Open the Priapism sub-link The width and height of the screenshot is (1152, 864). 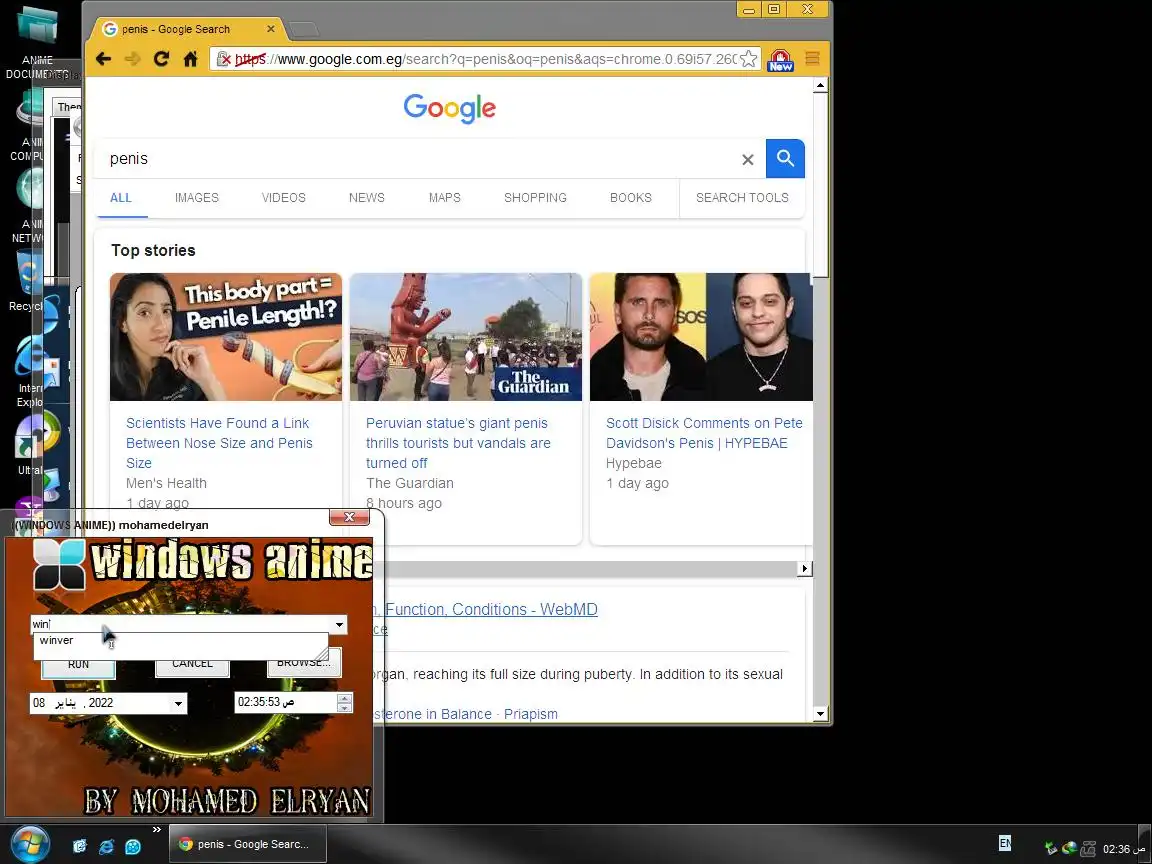(530, 714)
